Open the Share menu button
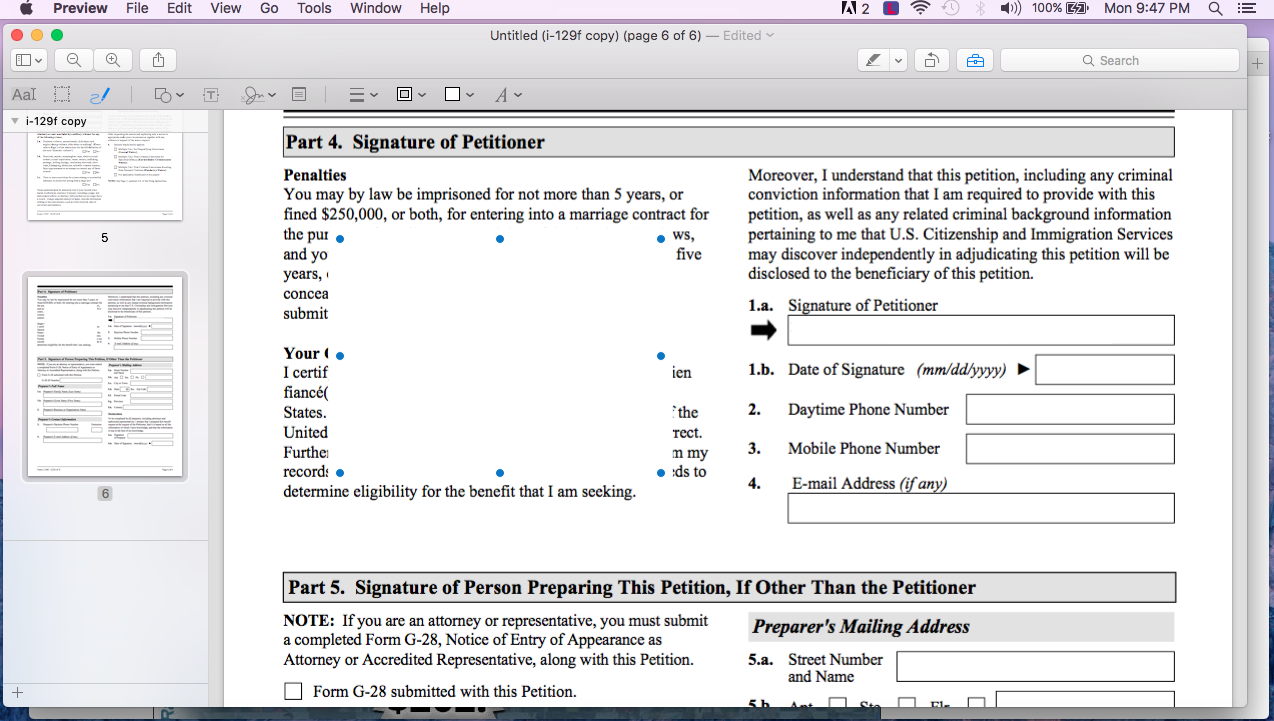The width and height of the screenshot is (1274, 721). click(x=159, y=60)
